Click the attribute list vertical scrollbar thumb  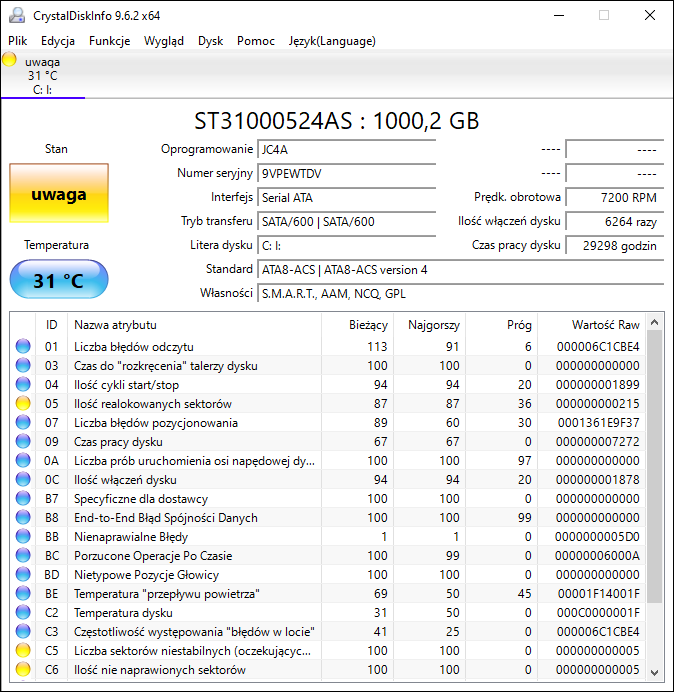[655, 467]
